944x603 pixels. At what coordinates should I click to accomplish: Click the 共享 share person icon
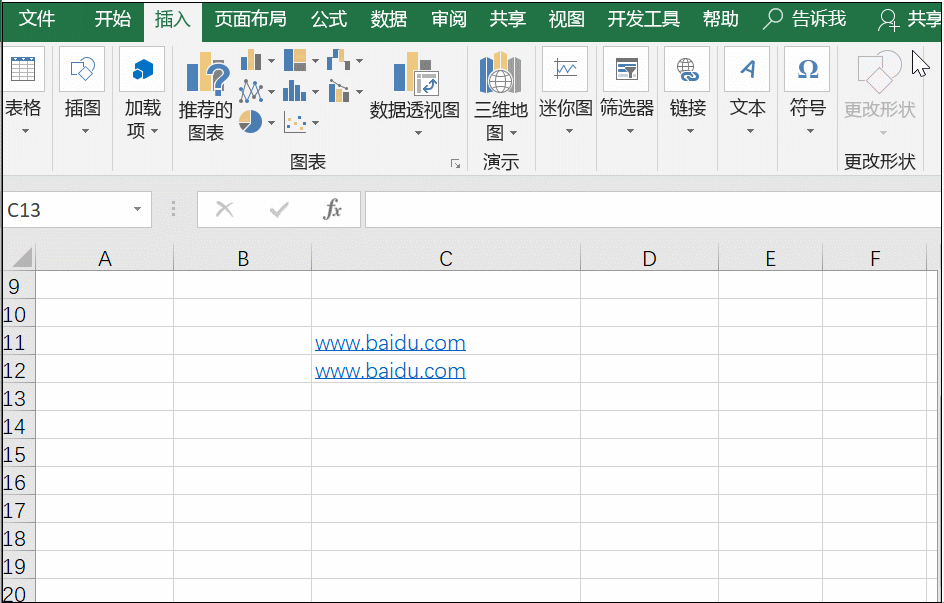(889, 20)
